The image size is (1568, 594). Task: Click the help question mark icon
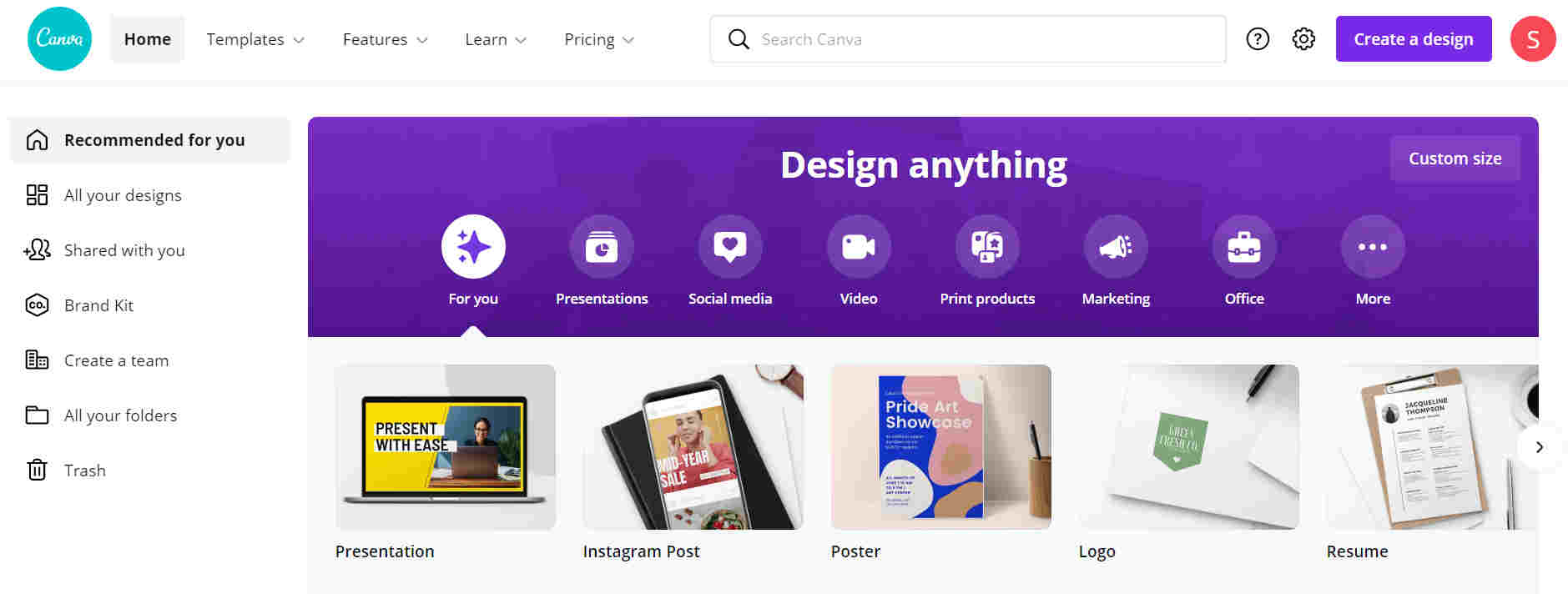(1258, 38)
